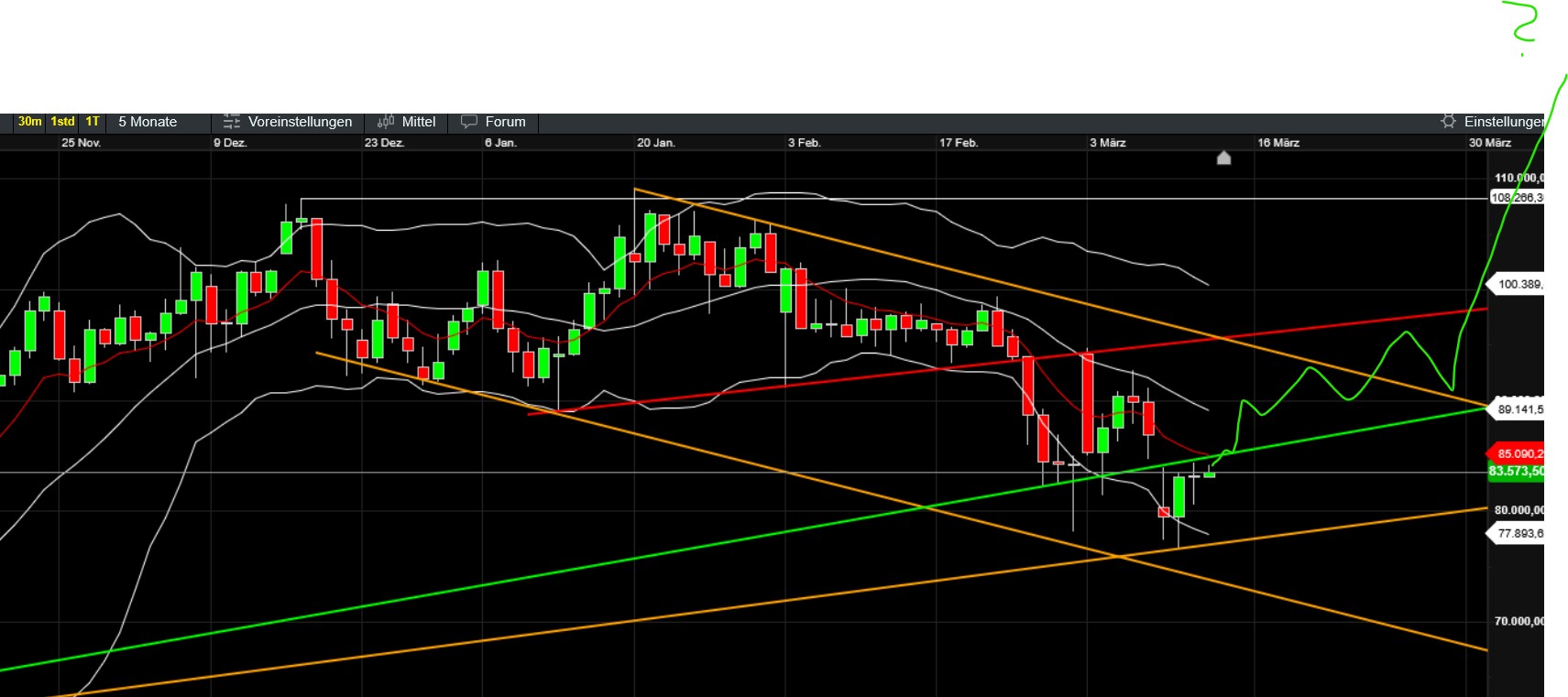Viewport: 1568px width, 697px height.
Task: Select the 108.266 price level label
Action: tap(1517, 198)
